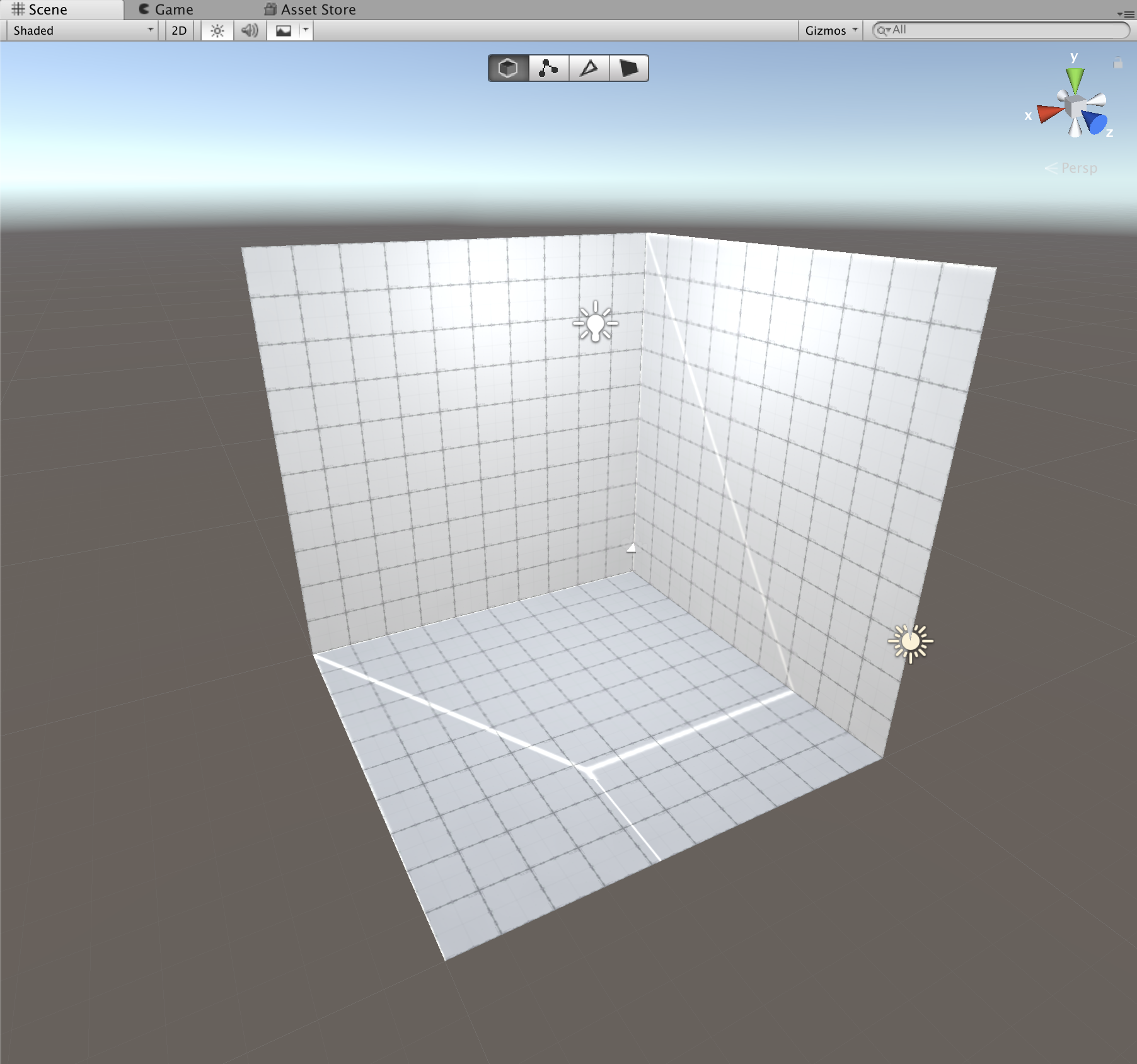This screenshot has height=1064, width=1137.
Task: Open the Shaded draw mode dropdown
Action: [82, 30]
